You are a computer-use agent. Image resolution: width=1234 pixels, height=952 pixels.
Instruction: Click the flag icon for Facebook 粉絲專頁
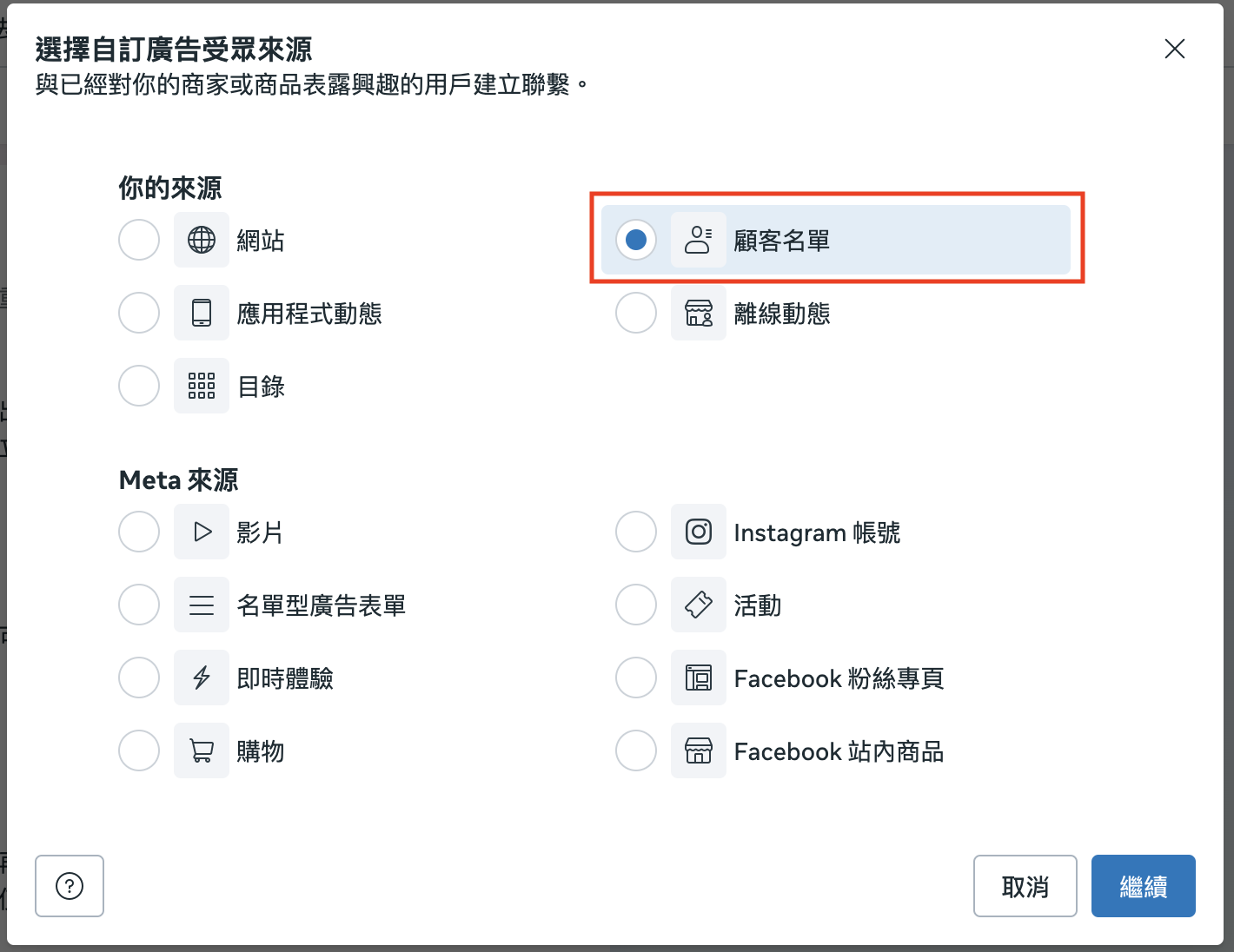699,678
